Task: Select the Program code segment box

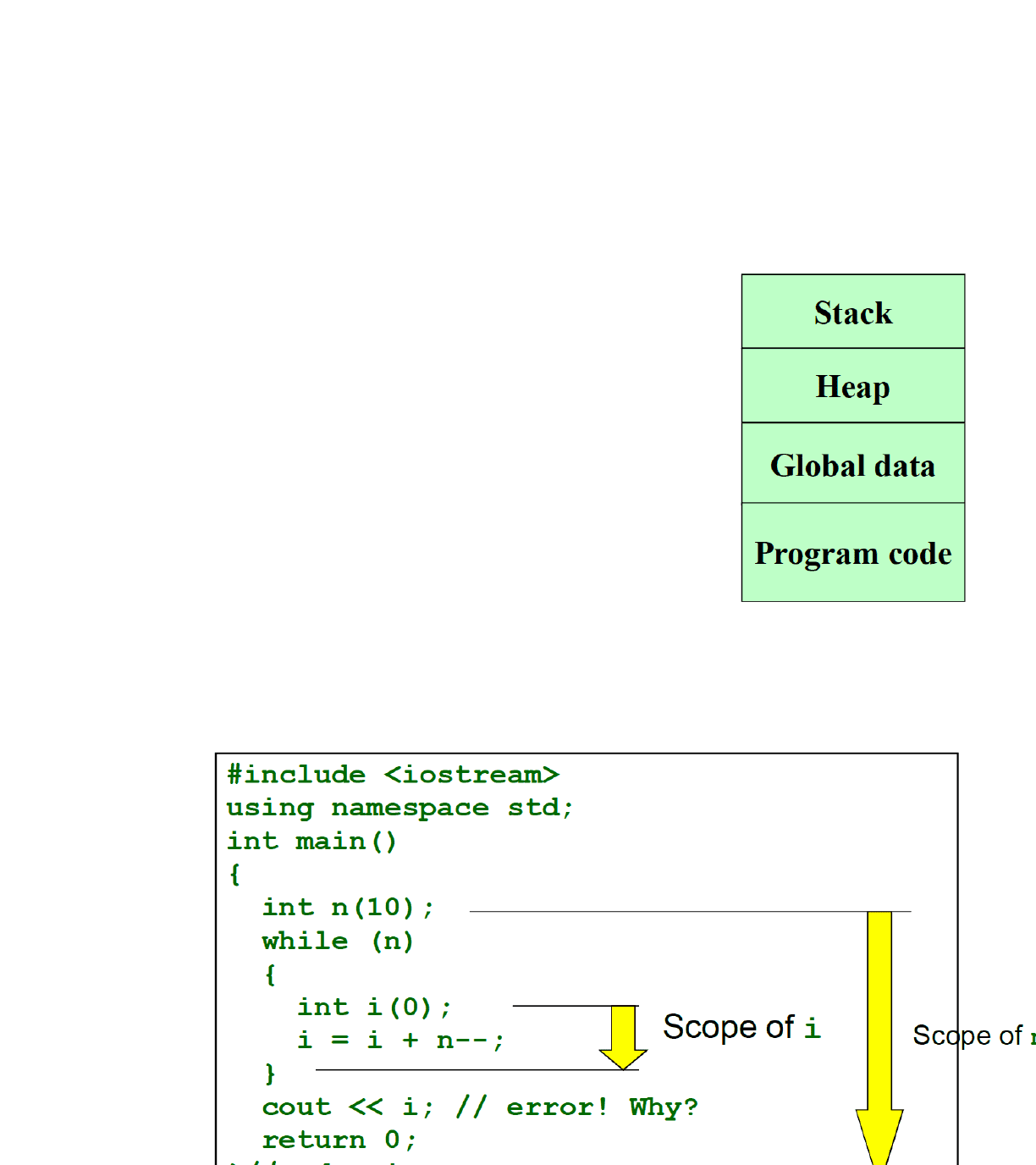Action: click(x=852, y=553)
